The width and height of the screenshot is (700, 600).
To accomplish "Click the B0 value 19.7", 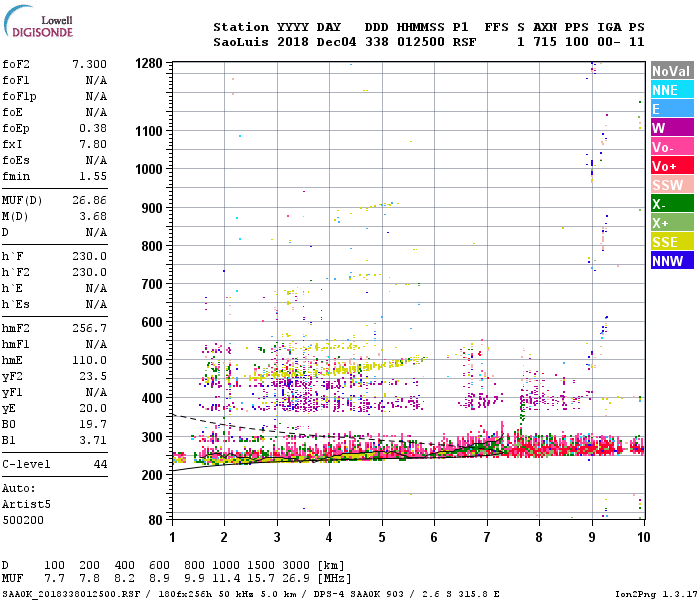I will coord(93,425).
